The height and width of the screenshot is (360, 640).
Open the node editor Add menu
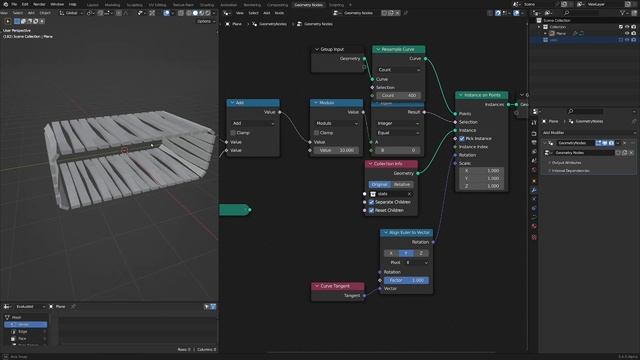click(267, 13)
